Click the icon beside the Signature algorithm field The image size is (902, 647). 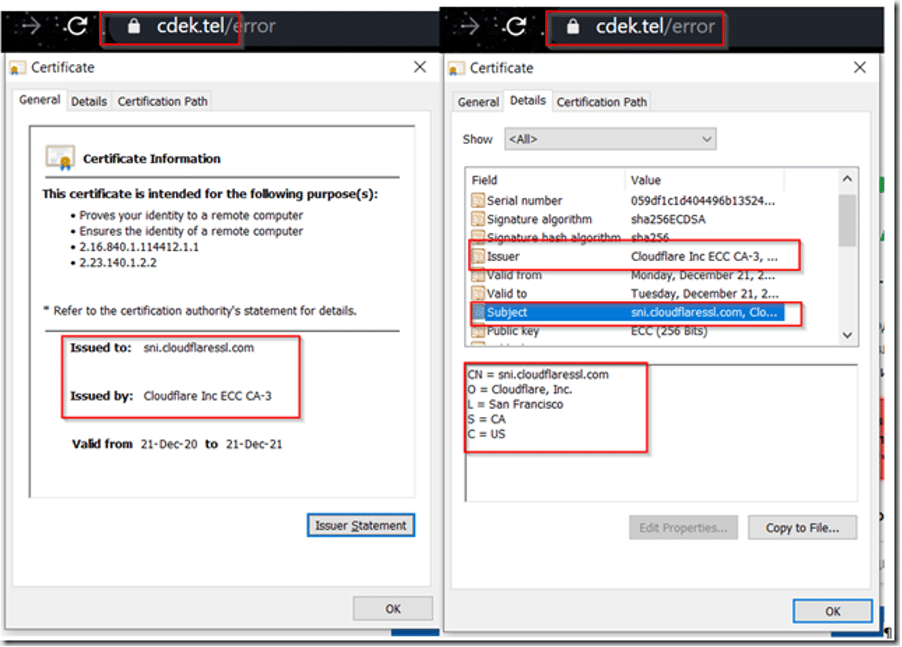[477, 219]
